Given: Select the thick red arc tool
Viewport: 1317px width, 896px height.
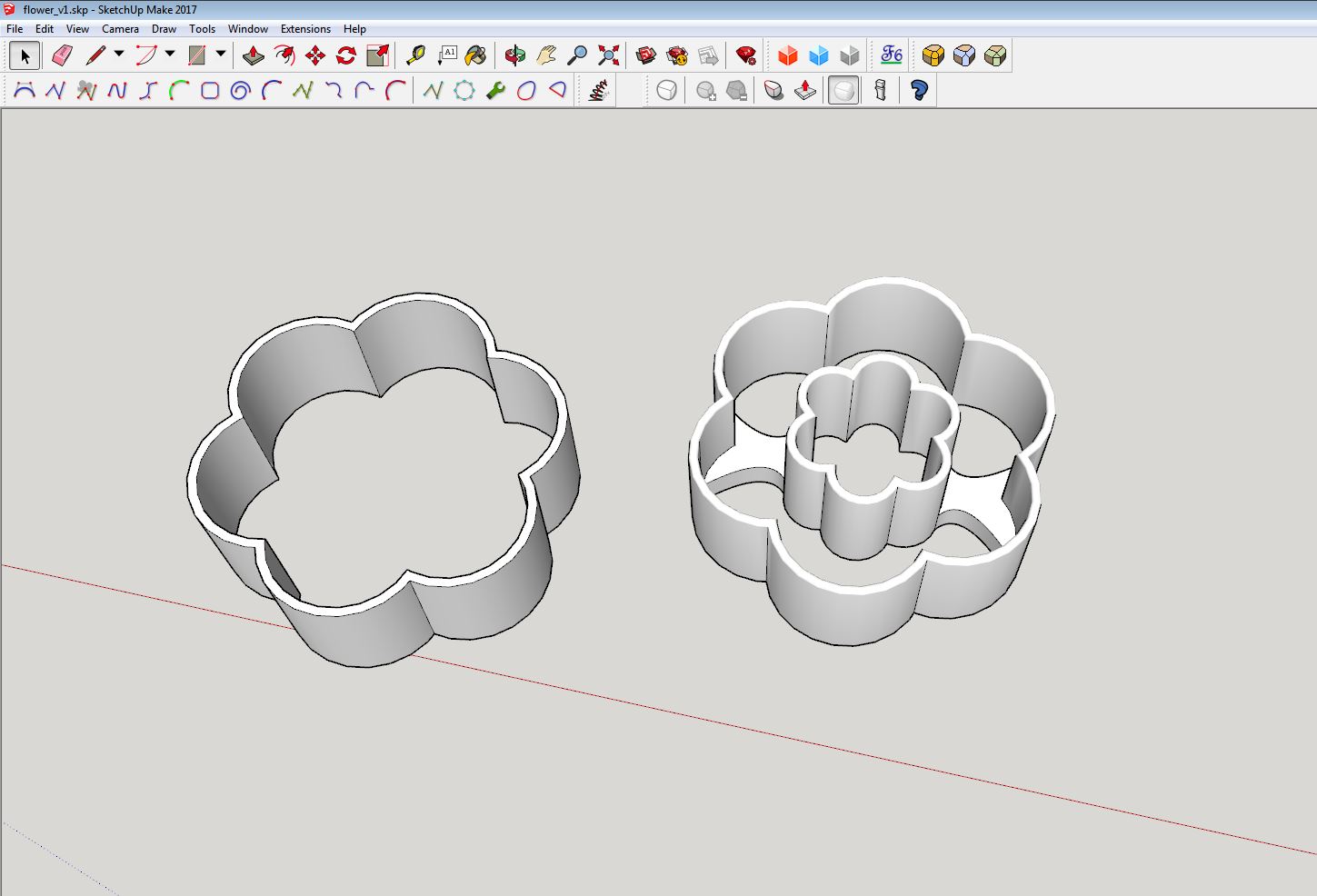Looking at the screenshot, I should click(395, 91).
